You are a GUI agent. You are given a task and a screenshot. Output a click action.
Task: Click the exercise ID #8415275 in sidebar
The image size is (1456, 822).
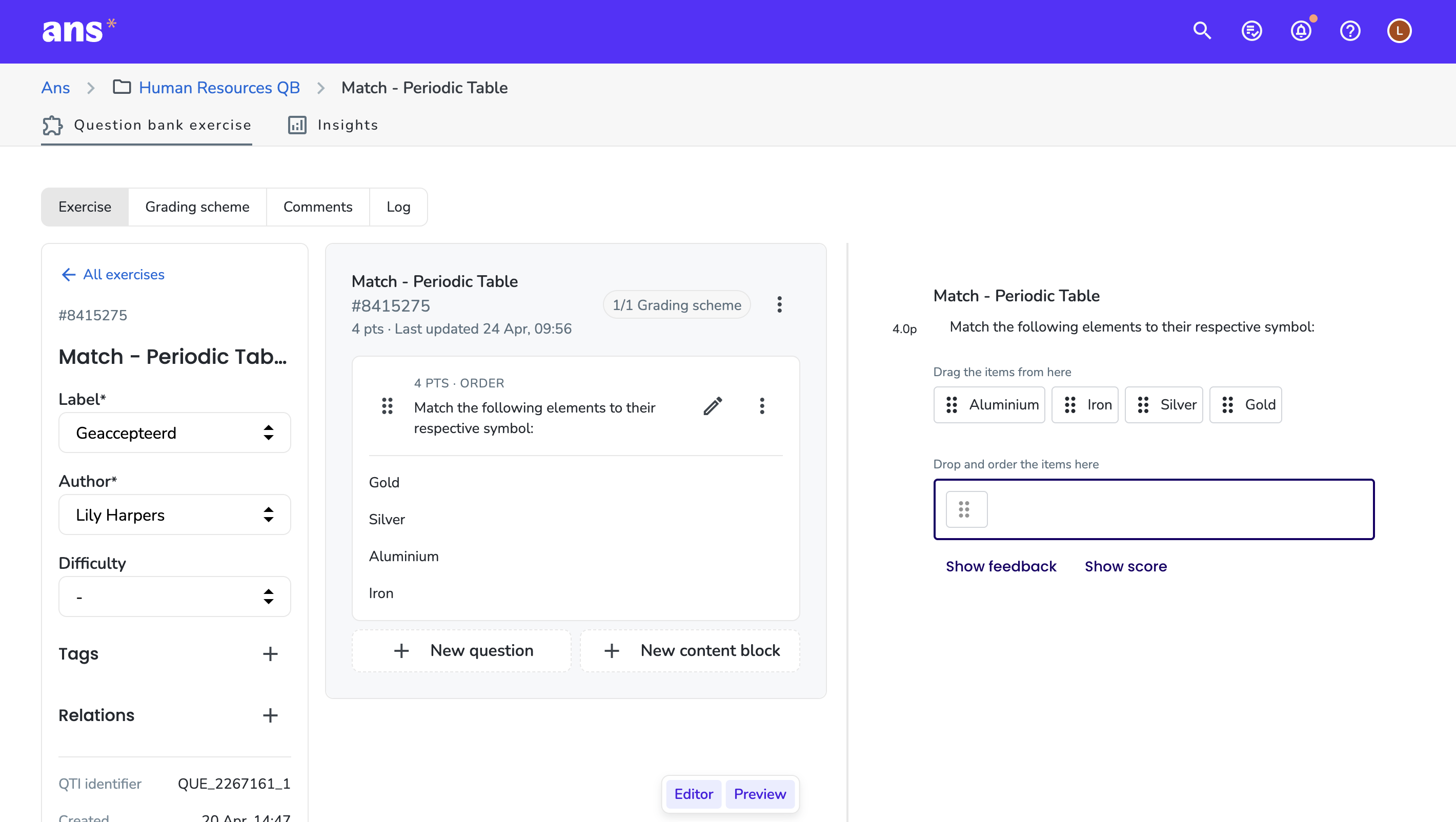pyautogui.click(x=93, y=315)
